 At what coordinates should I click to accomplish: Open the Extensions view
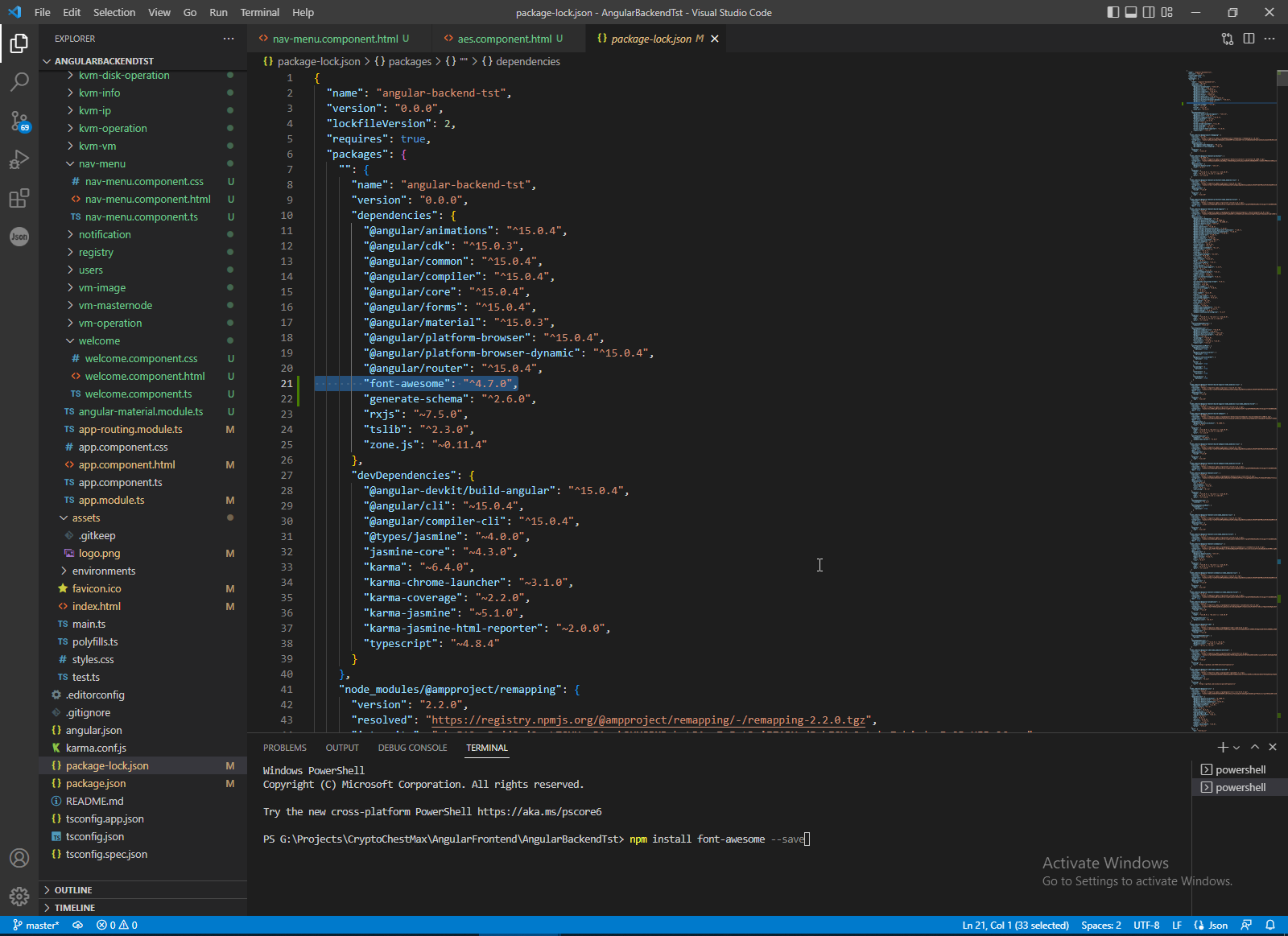pyautogui.click(x=19, y=198)
